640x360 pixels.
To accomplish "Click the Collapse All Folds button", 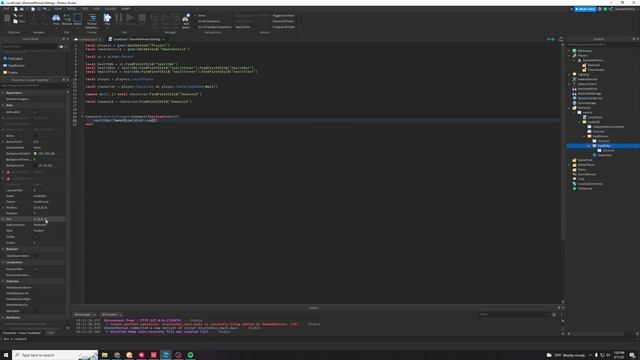I will (x=284, y=27).
